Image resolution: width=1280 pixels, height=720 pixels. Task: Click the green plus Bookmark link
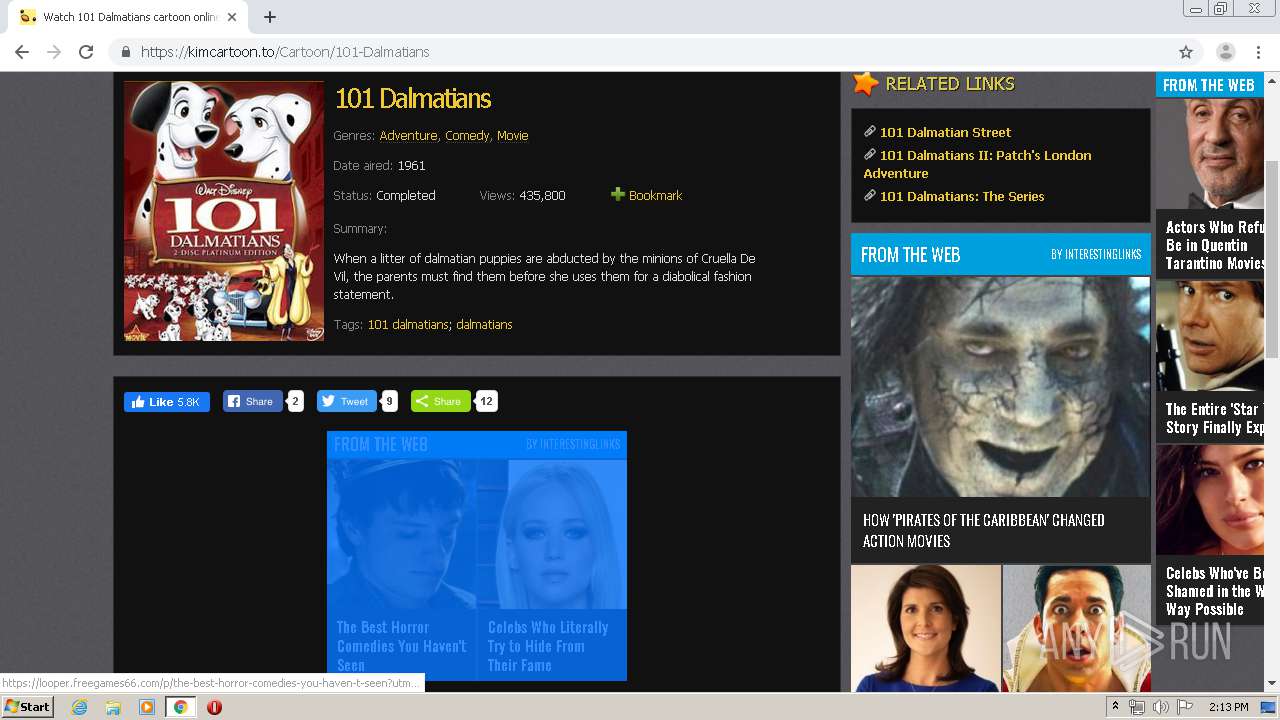click(647, 195)
